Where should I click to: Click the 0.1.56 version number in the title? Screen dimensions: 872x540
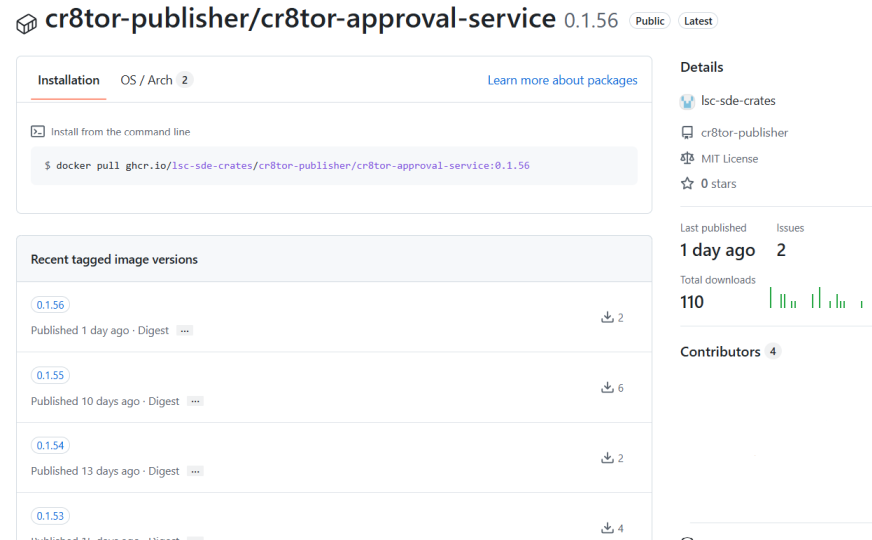click(x=591, y=21)
